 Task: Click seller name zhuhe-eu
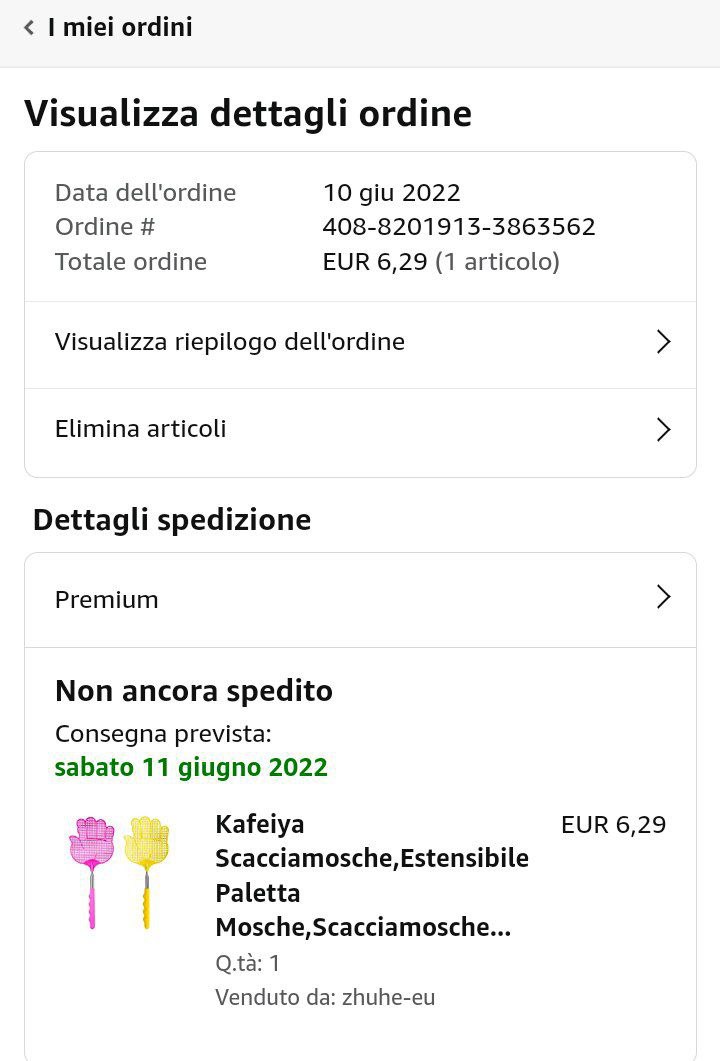point(388,997)
